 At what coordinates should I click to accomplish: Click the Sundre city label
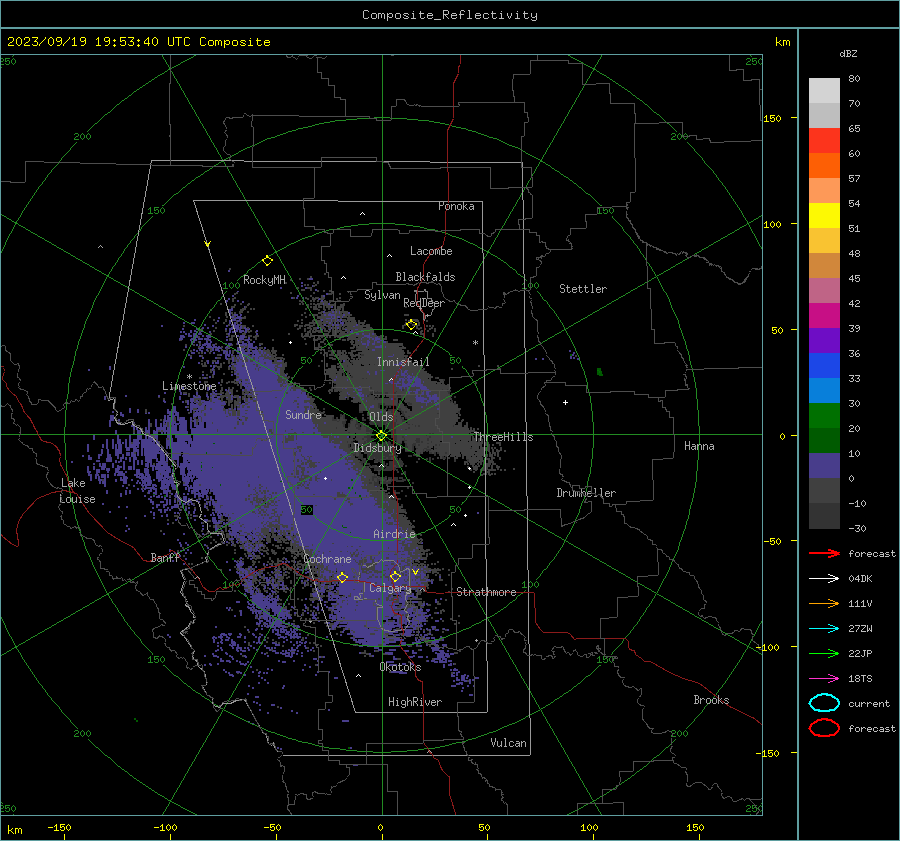coord(303,415)
